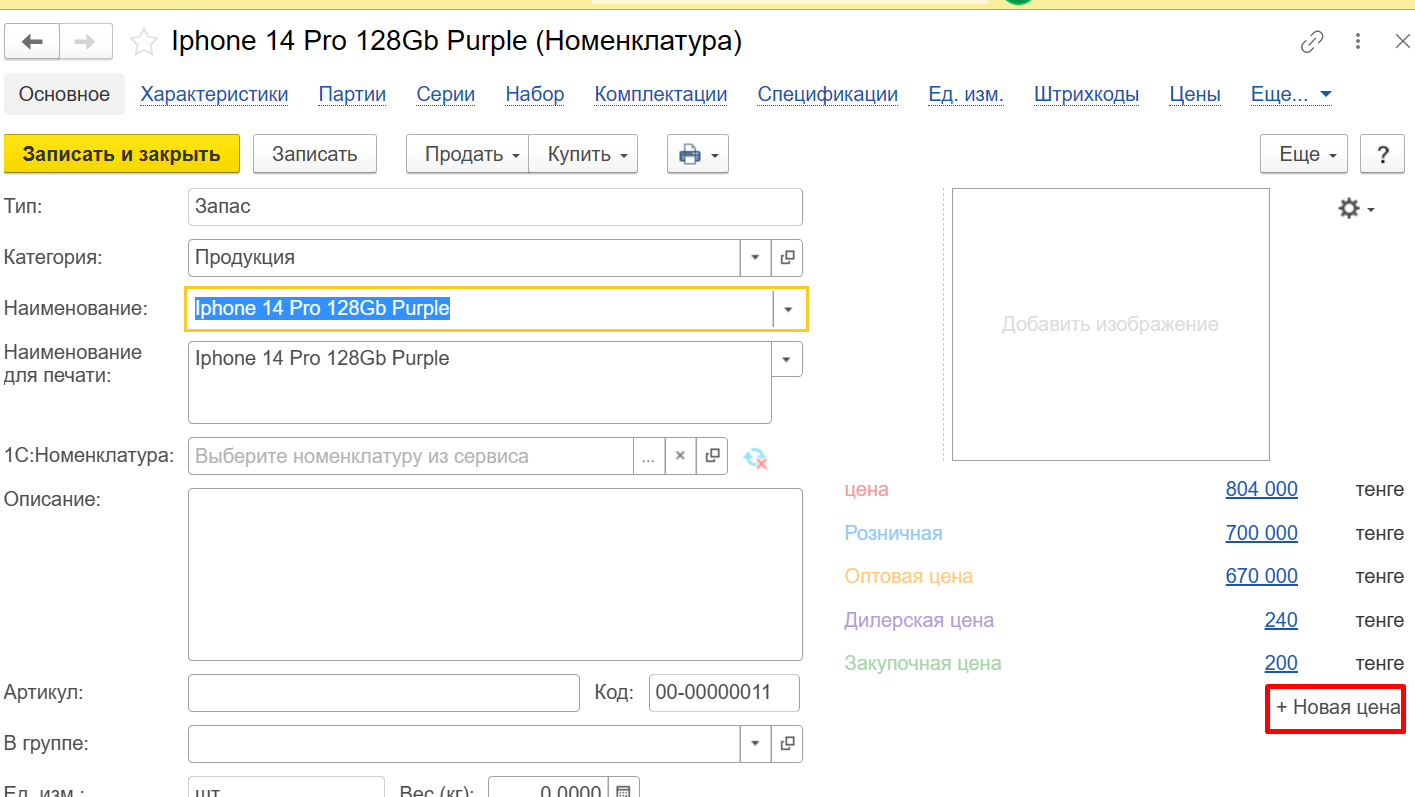The width and height of the screenshot is (1415, 797).
Task: Open the Продать dropdown button
Action: tap(467, 155)
